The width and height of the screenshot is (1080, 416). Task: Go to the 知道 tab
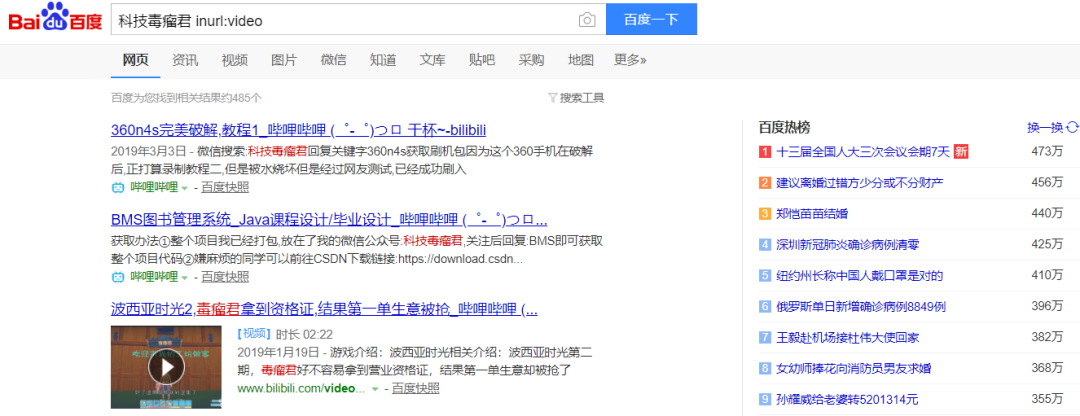(383, 60)
